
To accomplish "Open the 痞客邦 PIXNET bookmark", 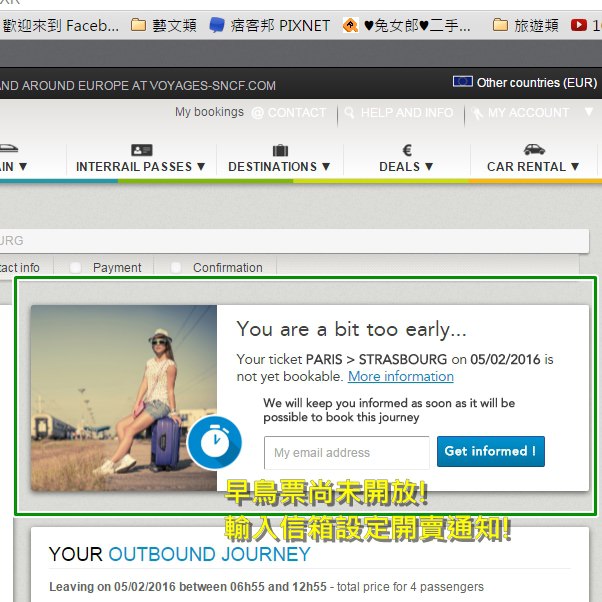I will coord(270,26).
